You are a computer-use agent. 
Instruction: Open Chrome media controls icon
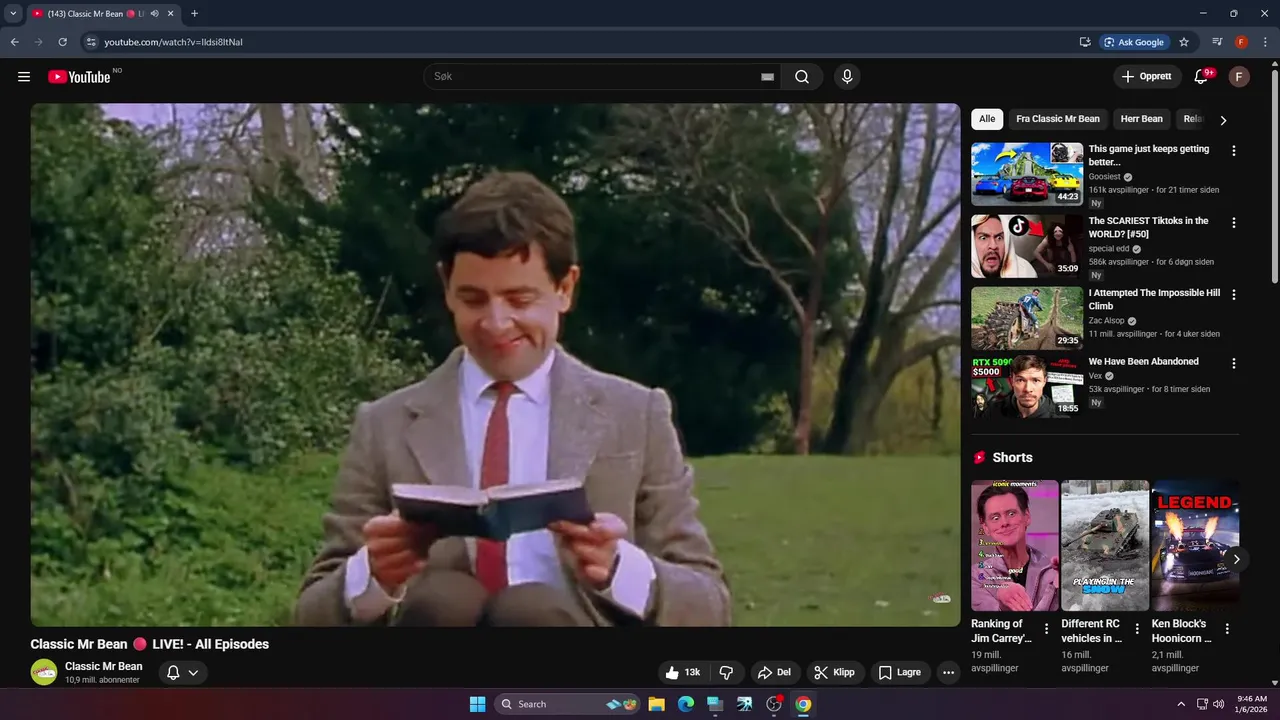[1217, 42]
